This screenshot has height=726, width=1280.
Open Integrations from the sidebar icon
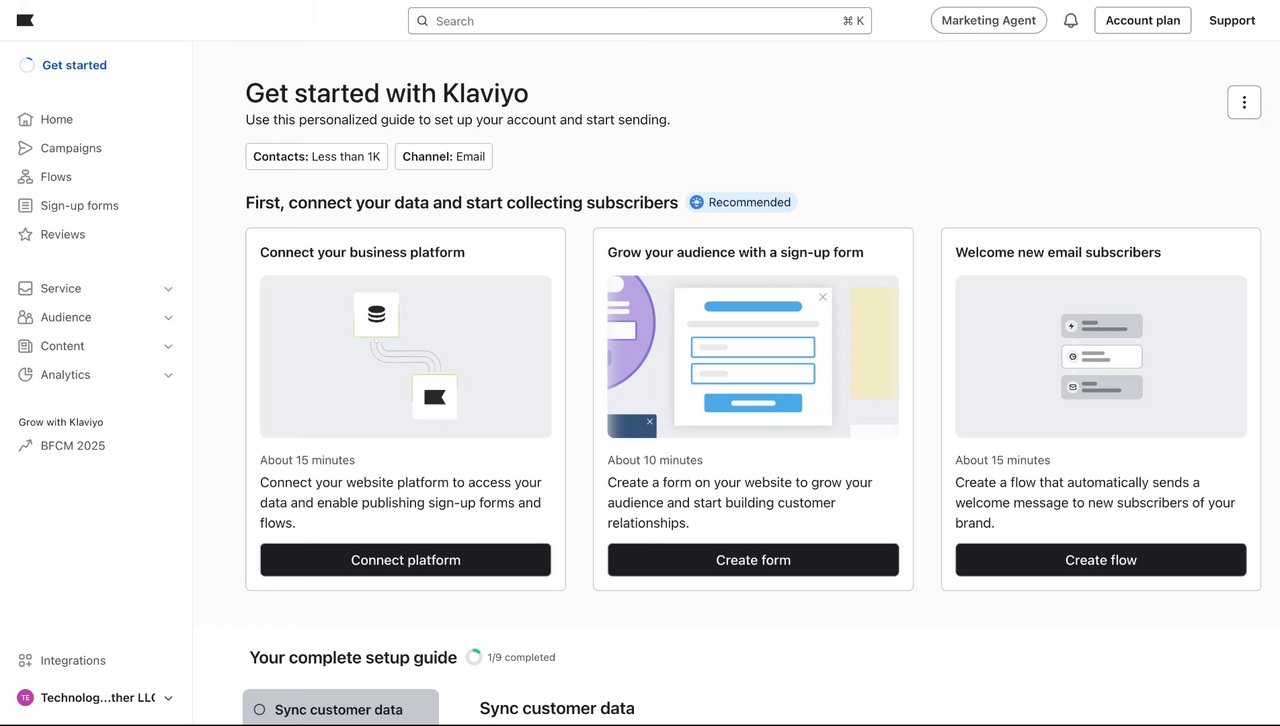26,661
